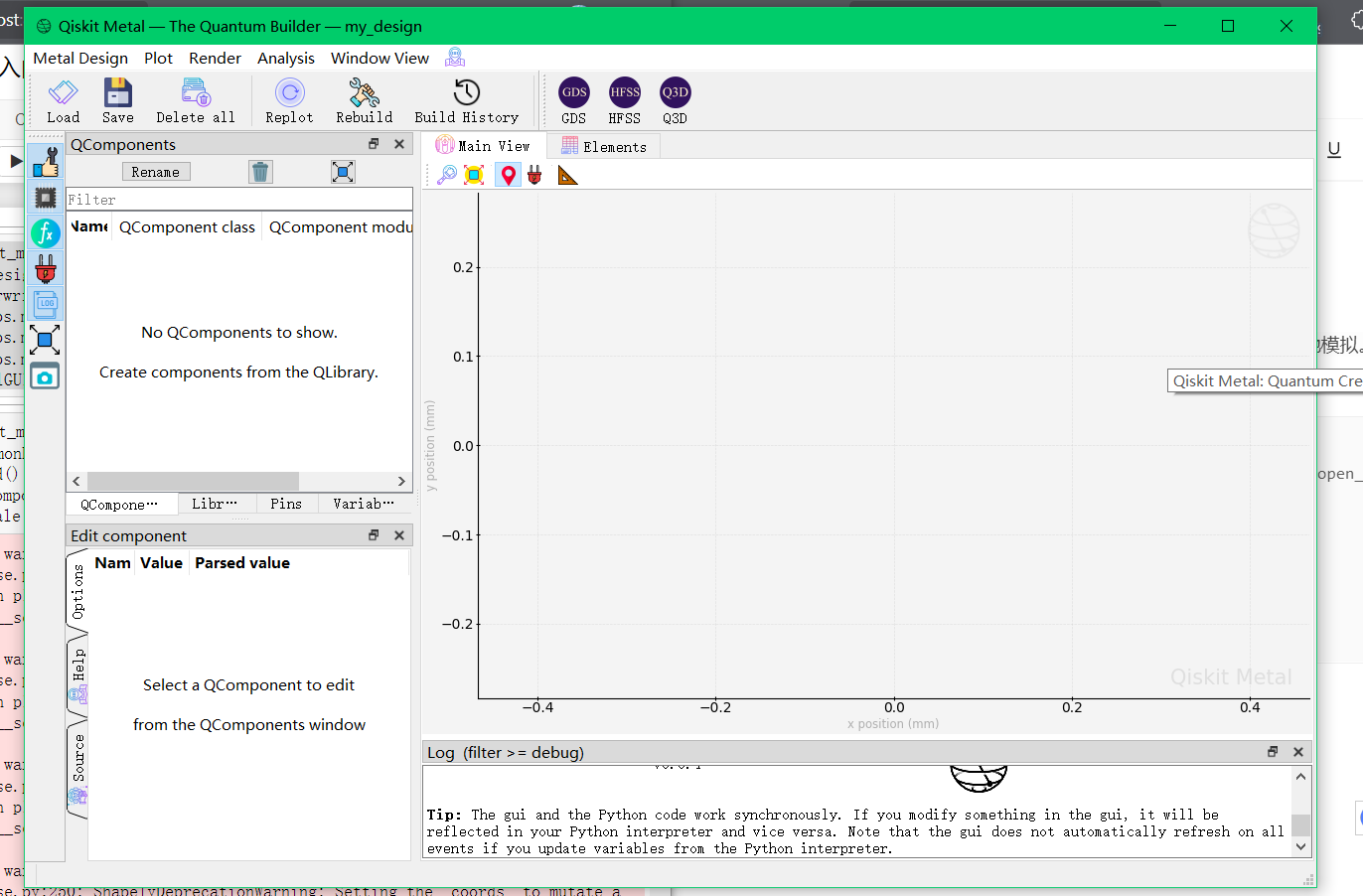This screenshot has width=1363, height=896.
Task: Select the Library bottom tab
Action: click(215, 504)
